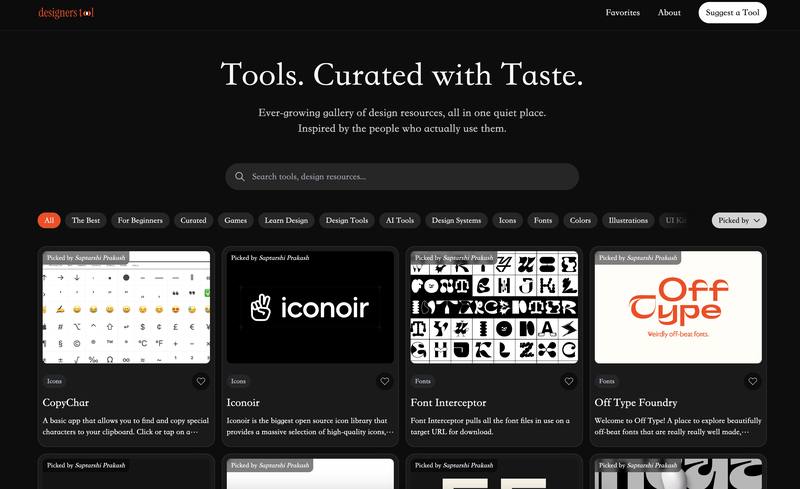Open the Off Type preview thumbnail

pyautogui.click(x=678, y=307)
